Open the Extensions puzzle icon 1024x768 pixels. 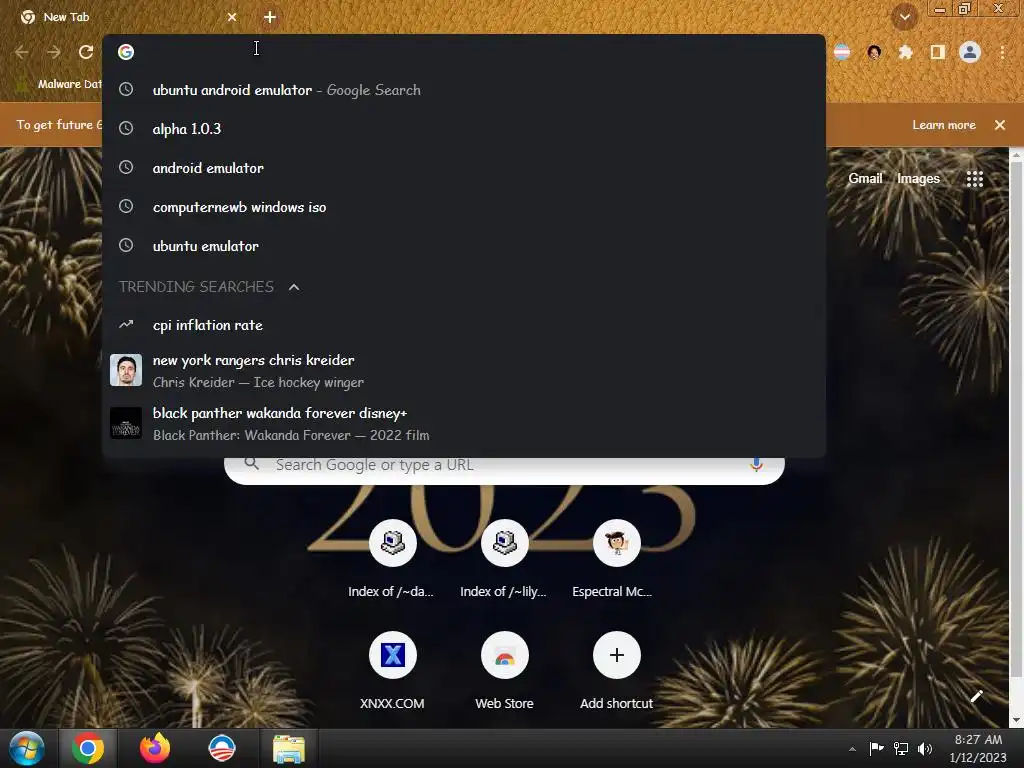click(x=905, y=52)
